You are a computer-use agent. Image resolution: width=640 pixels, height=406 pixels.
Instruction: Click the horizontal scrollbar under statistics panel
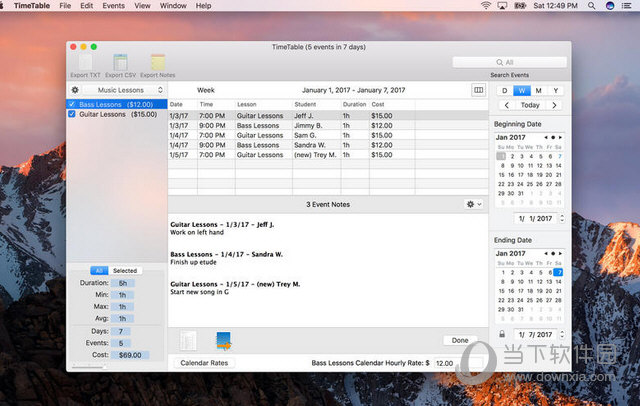coord(88,367)
